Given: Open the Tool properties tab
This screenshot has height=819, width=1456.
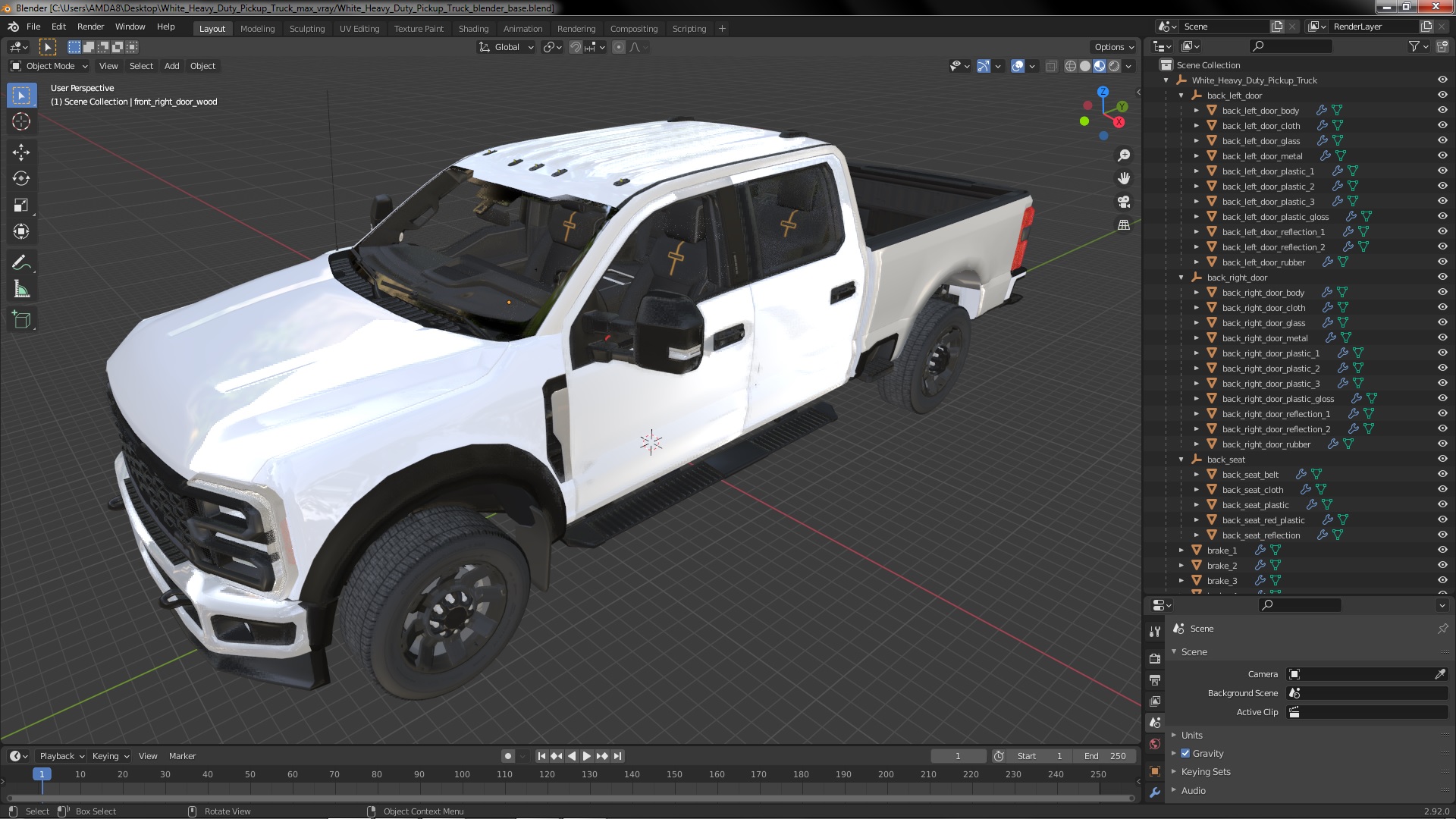Looking at the screenshot, I should [1155, 631].
